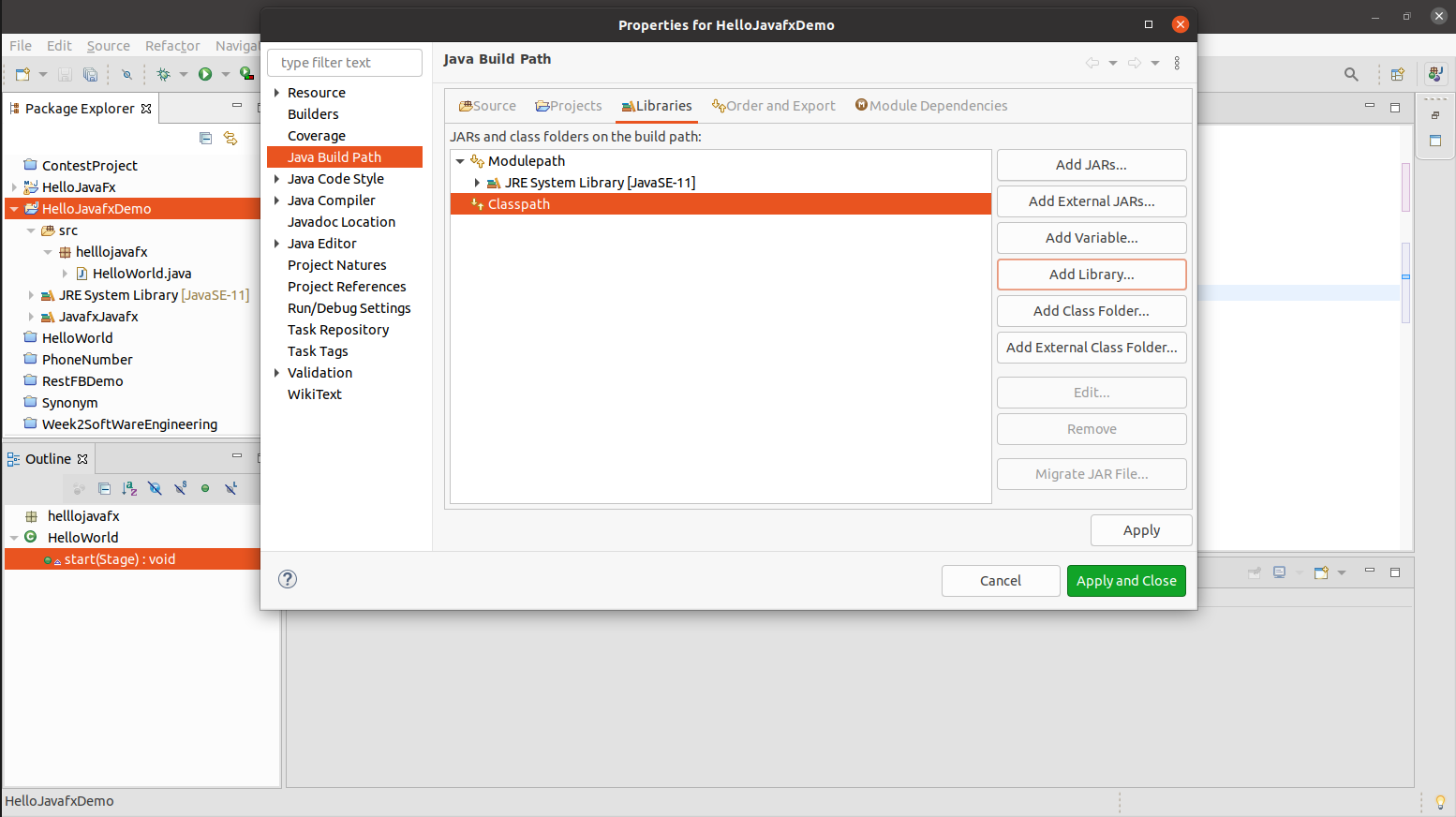Expand the Validation category
This screenshot has height=817, width=1456.
click(x=276, y=373)
